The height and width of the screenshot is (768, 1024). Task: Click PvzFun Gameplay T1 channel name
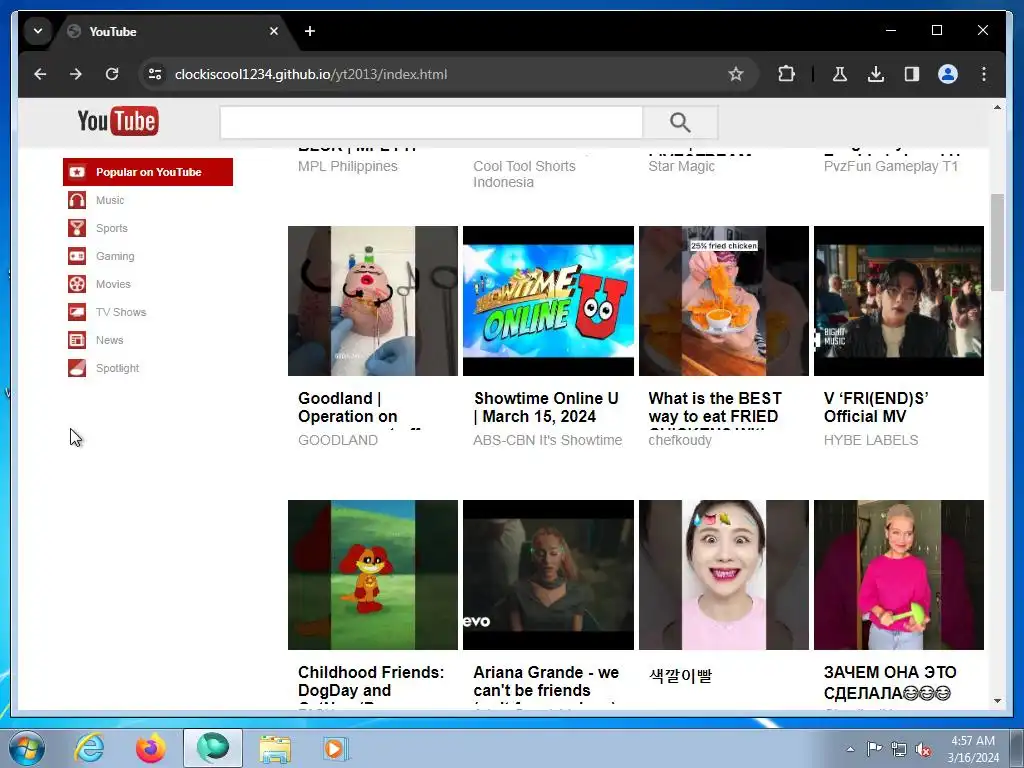pos(891,166)
